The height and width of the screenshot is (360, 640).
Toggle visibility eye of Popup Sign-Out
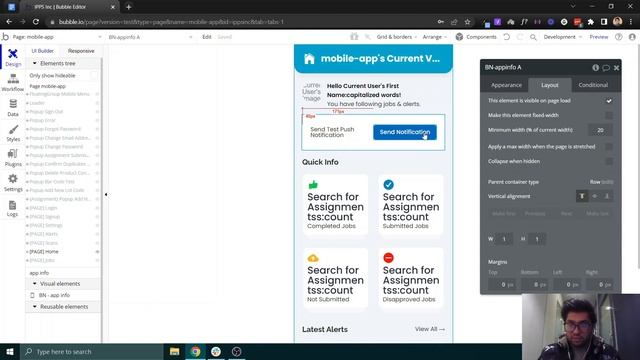(x=97, y=111)
